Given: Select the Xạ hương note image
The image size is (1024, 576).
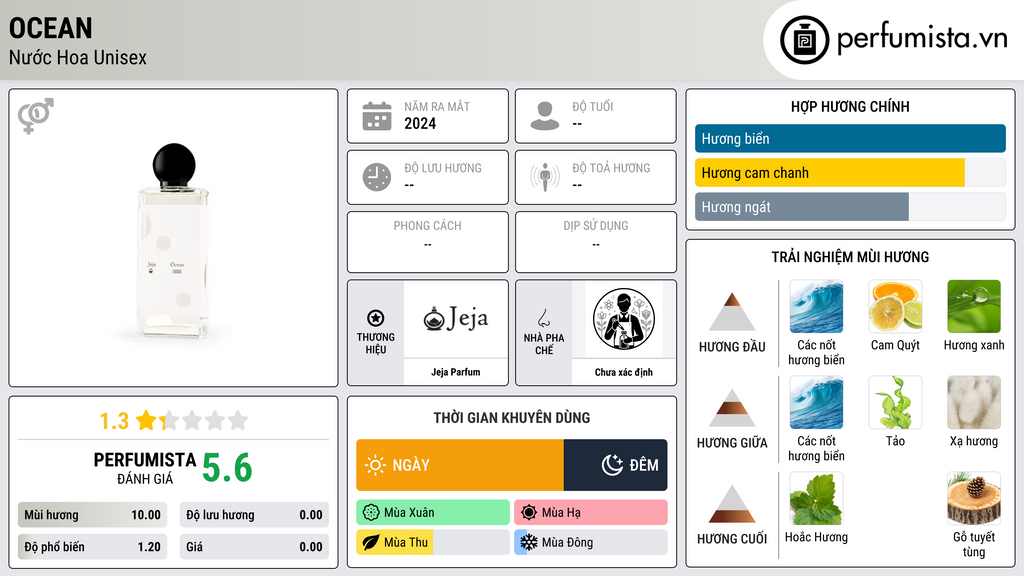Looking at the screenshot, I should [x=974, y=402].
